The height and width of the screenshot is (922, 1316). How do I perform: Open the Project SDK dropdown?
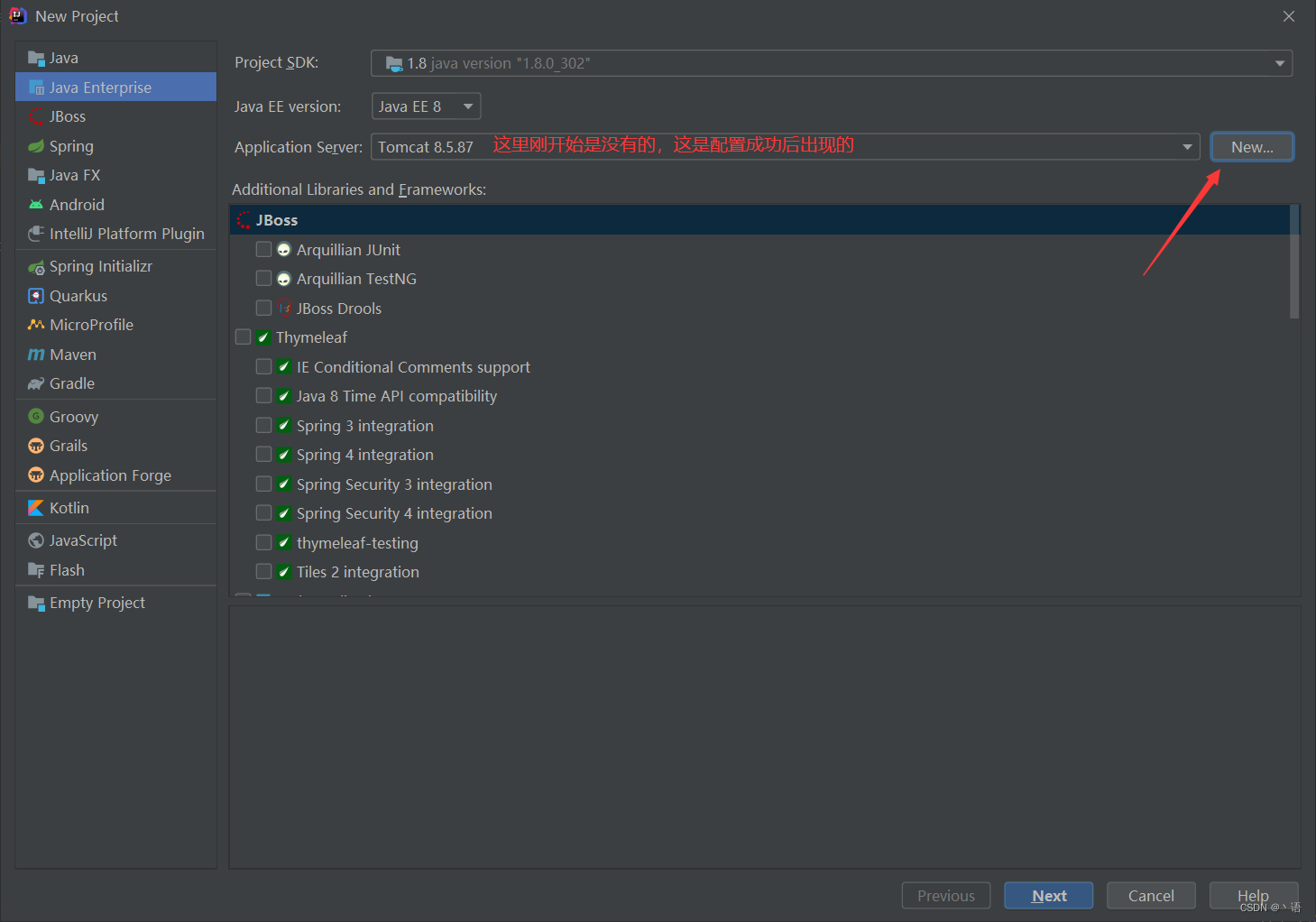click(1279, 62)
